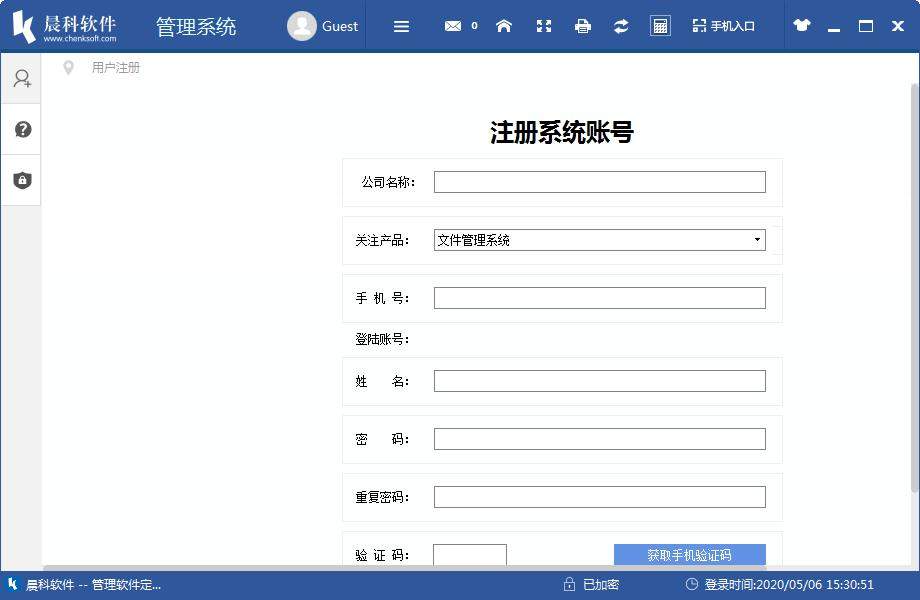Open the help question-mark icon in sidebar
920x600 pixels.
(x=21, y=128)
